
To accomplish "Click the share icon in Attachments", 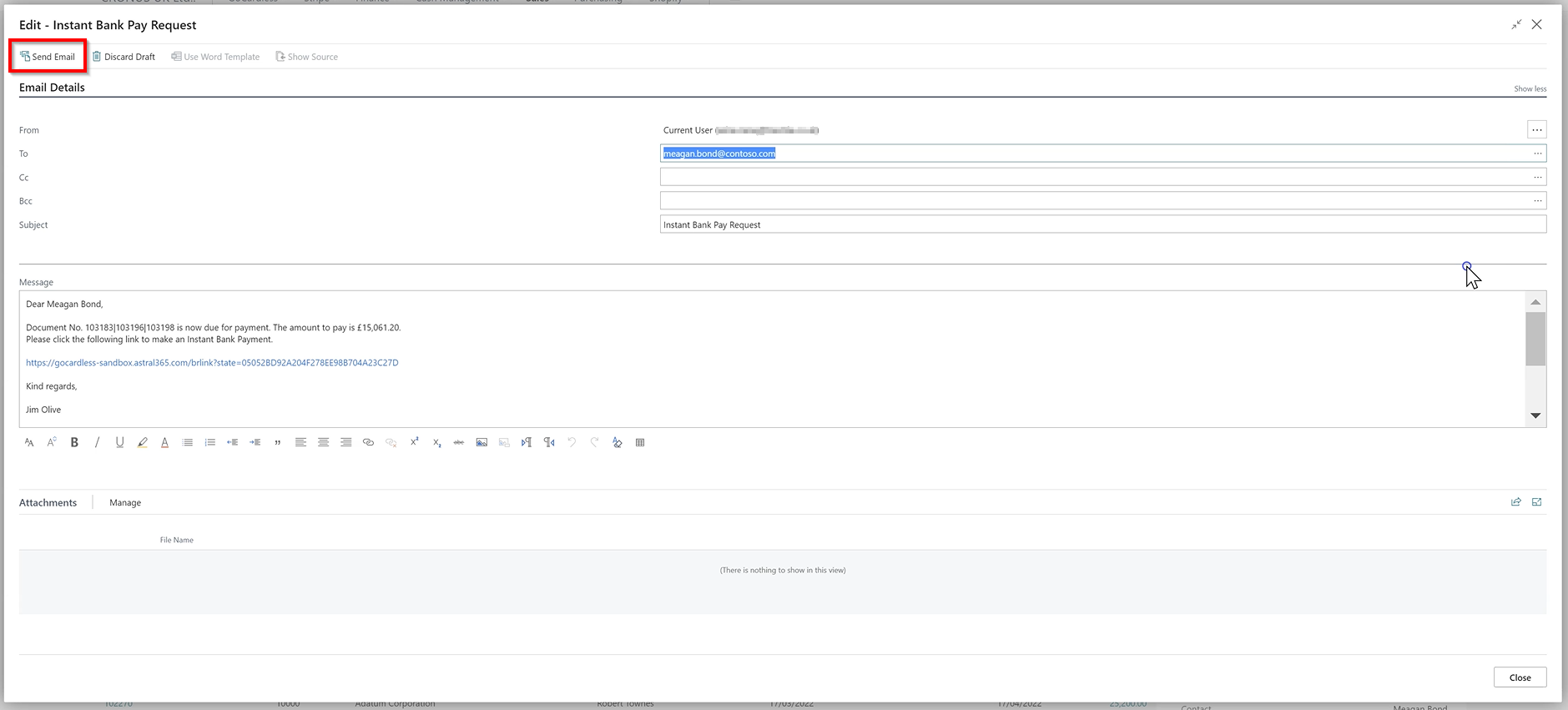I will [1515, 502].
